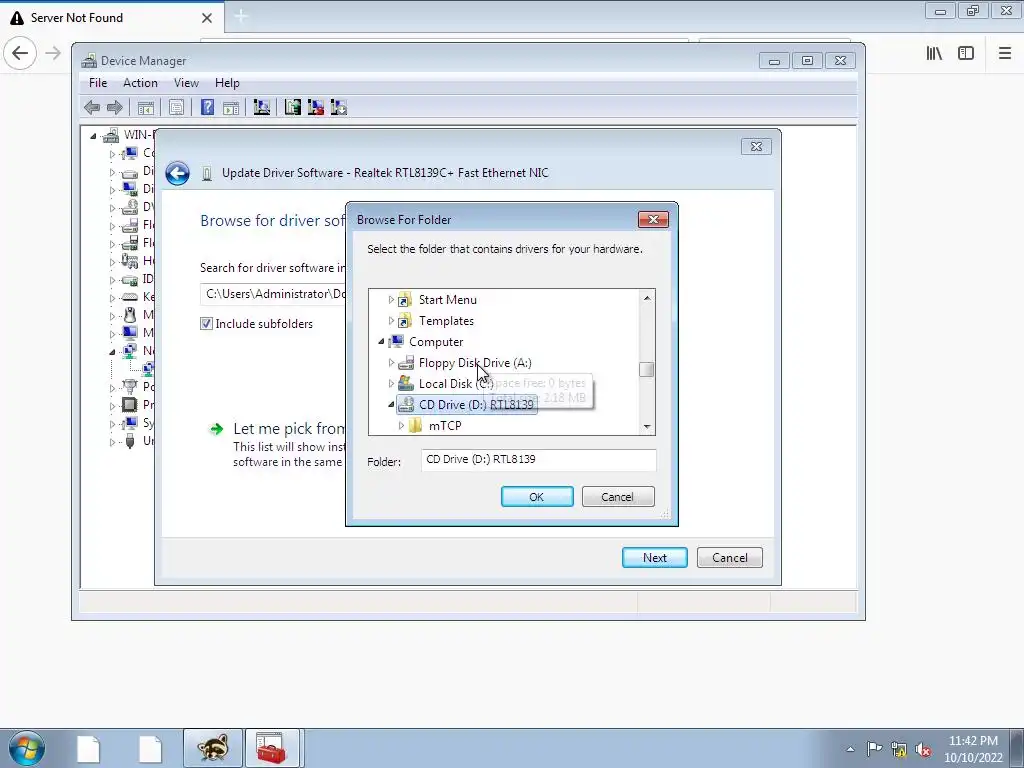Open the File menu in Device Manager

coord(98,83)
